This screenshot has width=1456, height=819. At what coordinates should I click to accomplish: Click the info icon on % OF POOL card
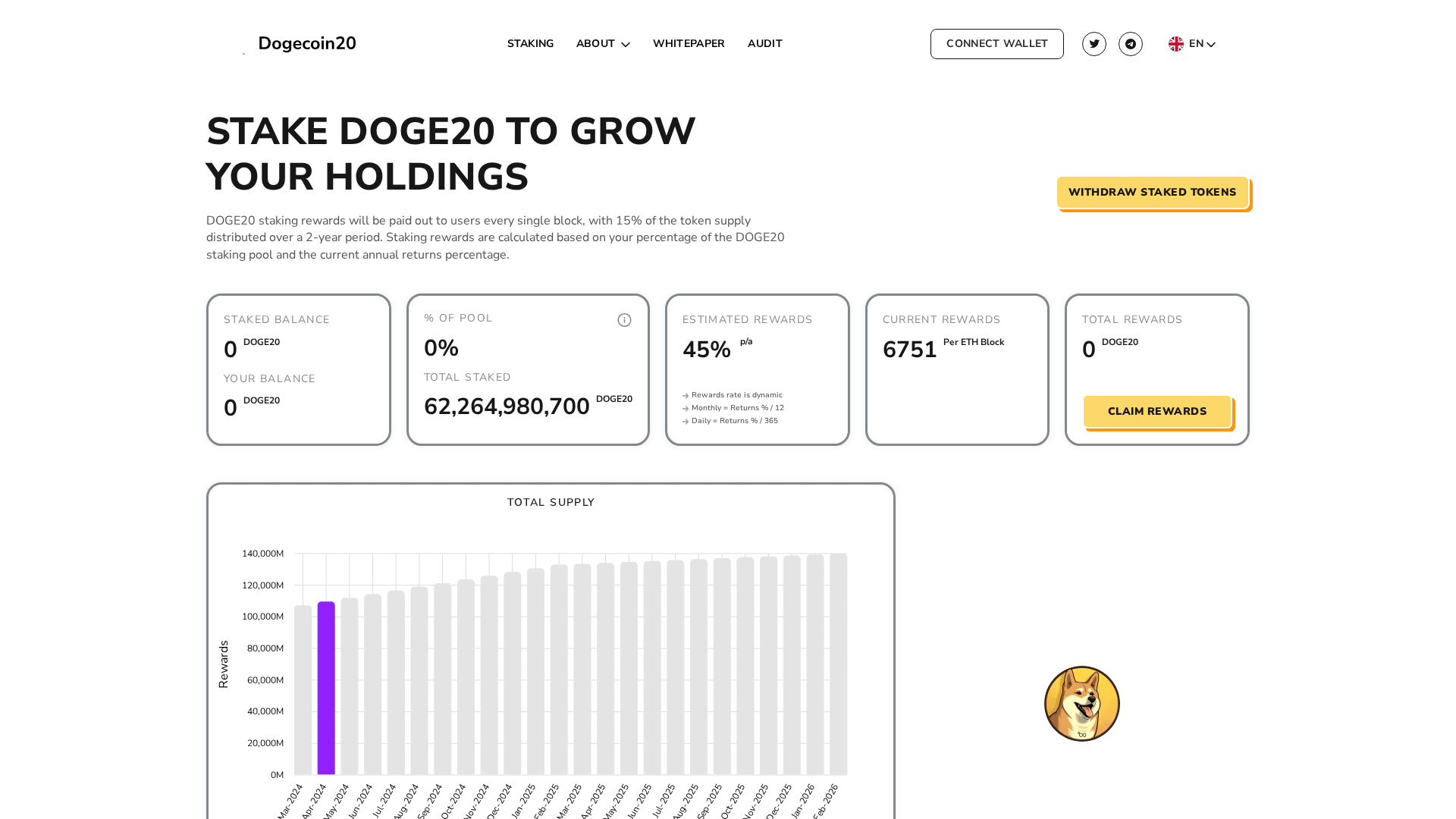tap(624, 319)
